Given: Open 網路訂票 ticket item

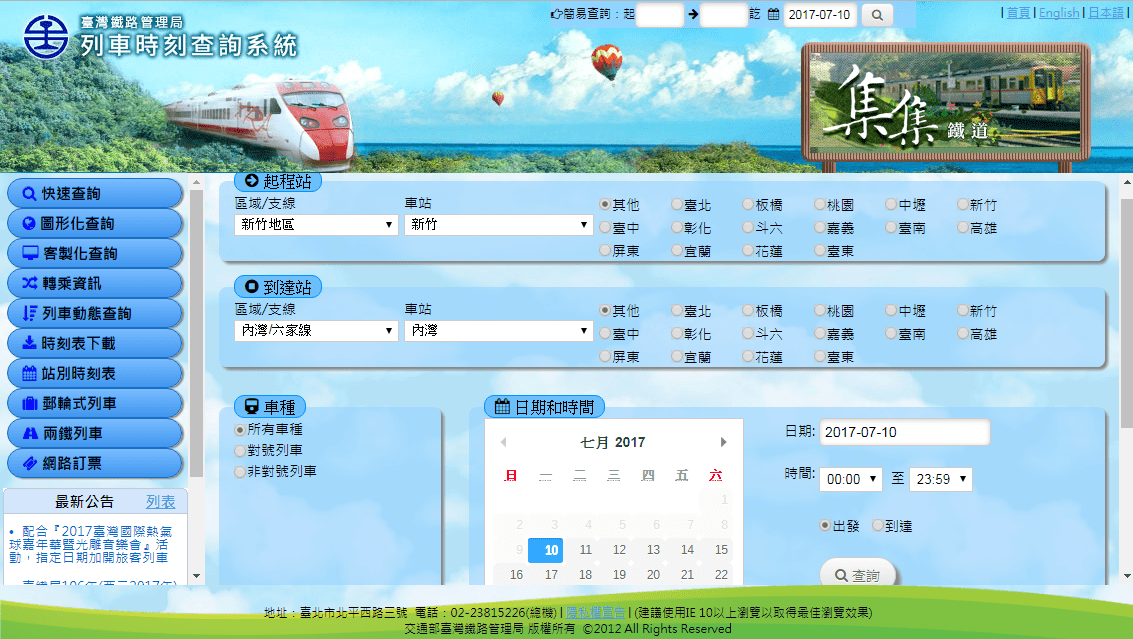Looking at the screenshot, I should tap(95, 463).
